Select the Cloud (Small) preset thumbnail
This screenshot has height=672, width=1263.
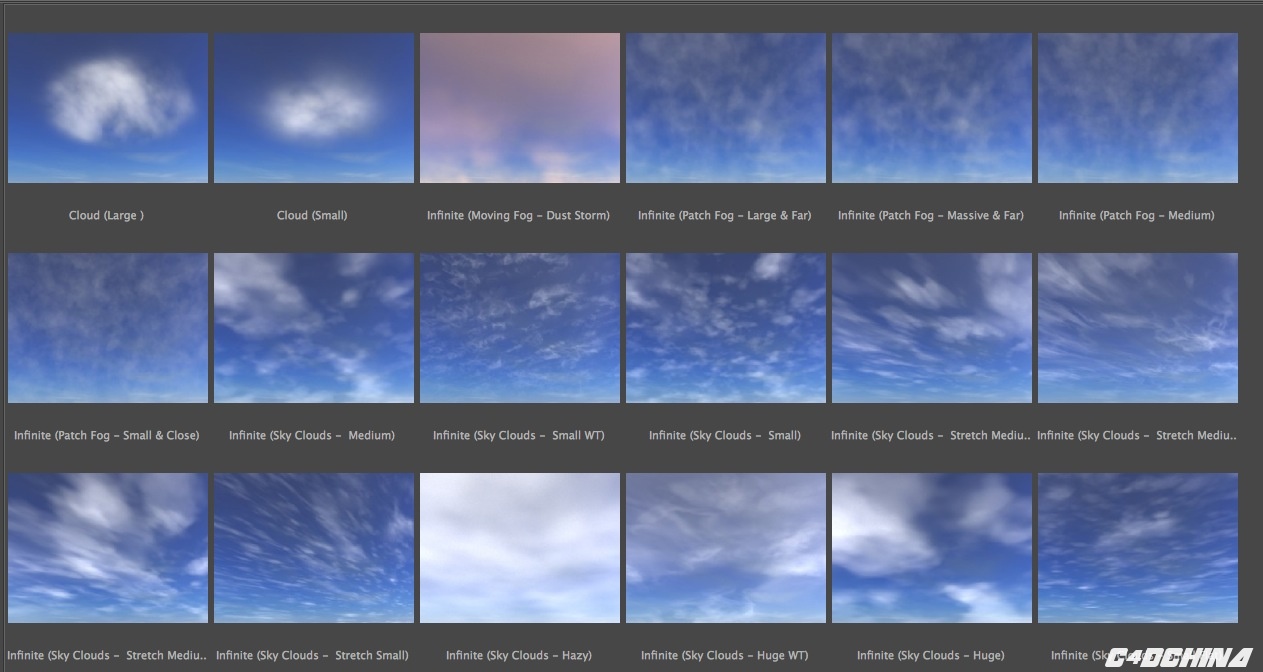(314, 108)
